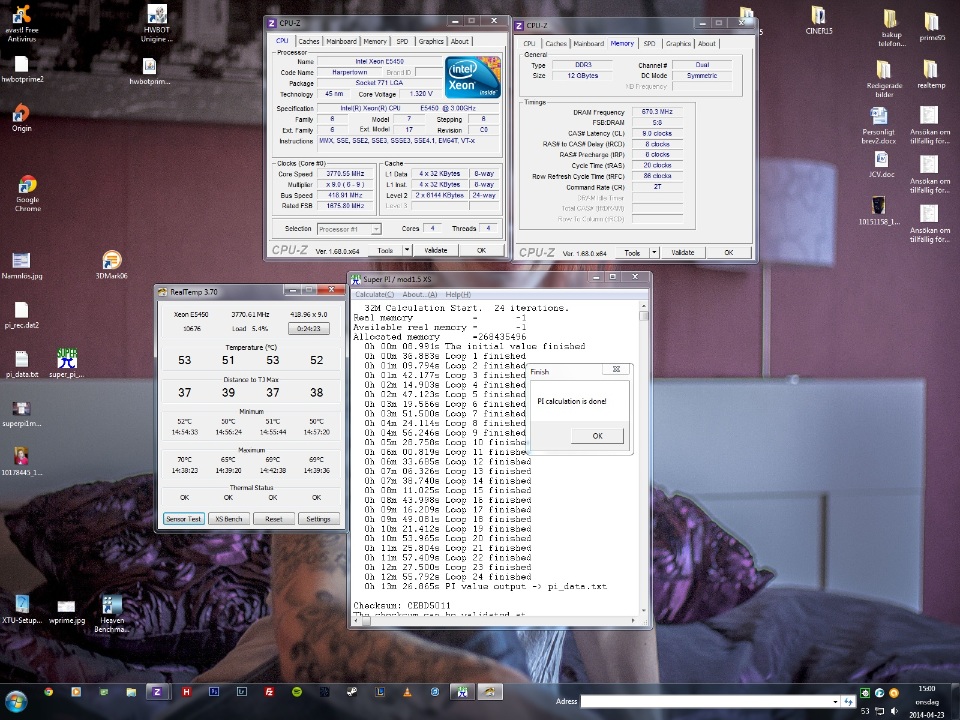Switch to CPU-Z via taskbar icon
Screen dimensions: 960x720
pos(157,692)
